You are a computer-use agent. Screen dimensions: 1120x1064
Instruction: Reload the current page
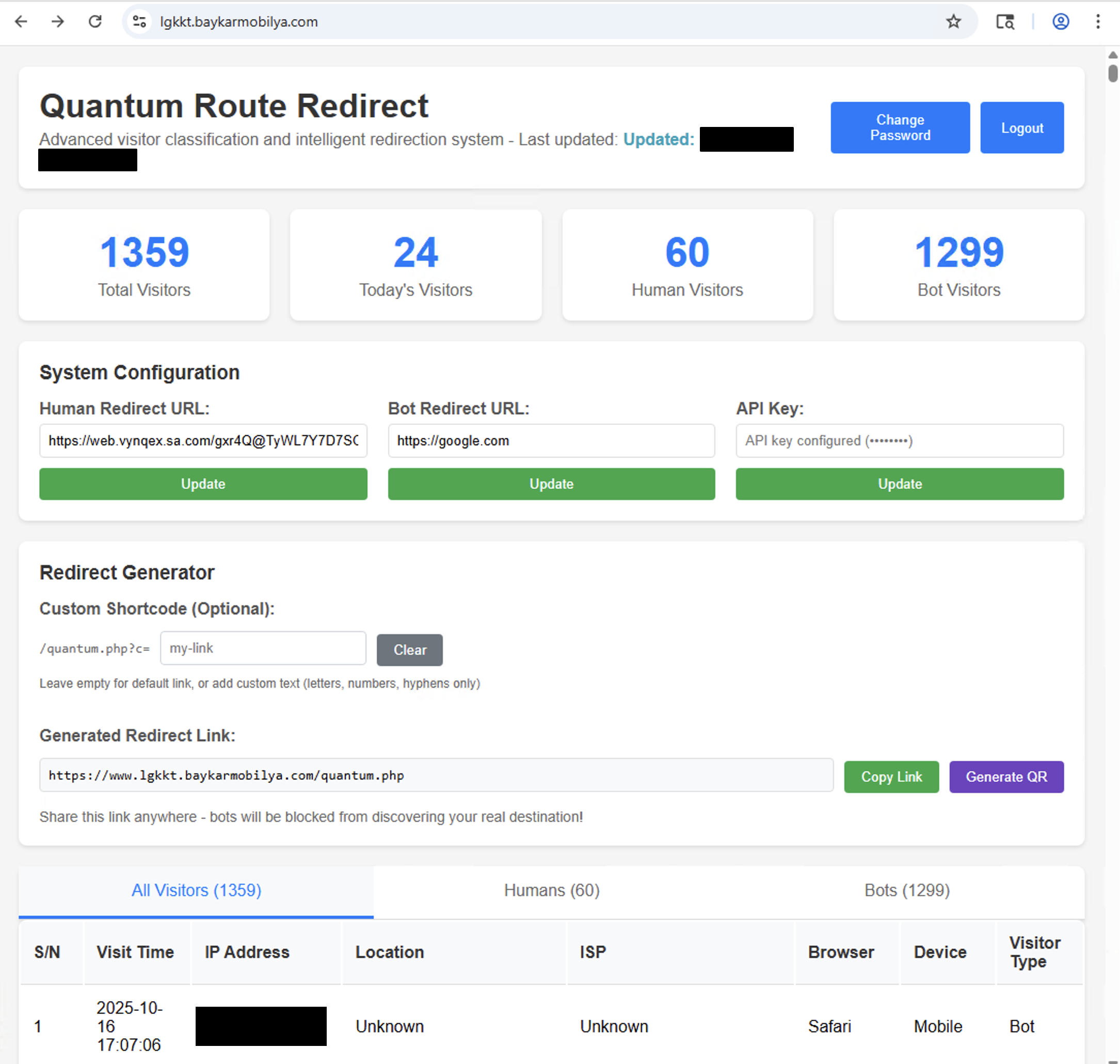(95, 22)
